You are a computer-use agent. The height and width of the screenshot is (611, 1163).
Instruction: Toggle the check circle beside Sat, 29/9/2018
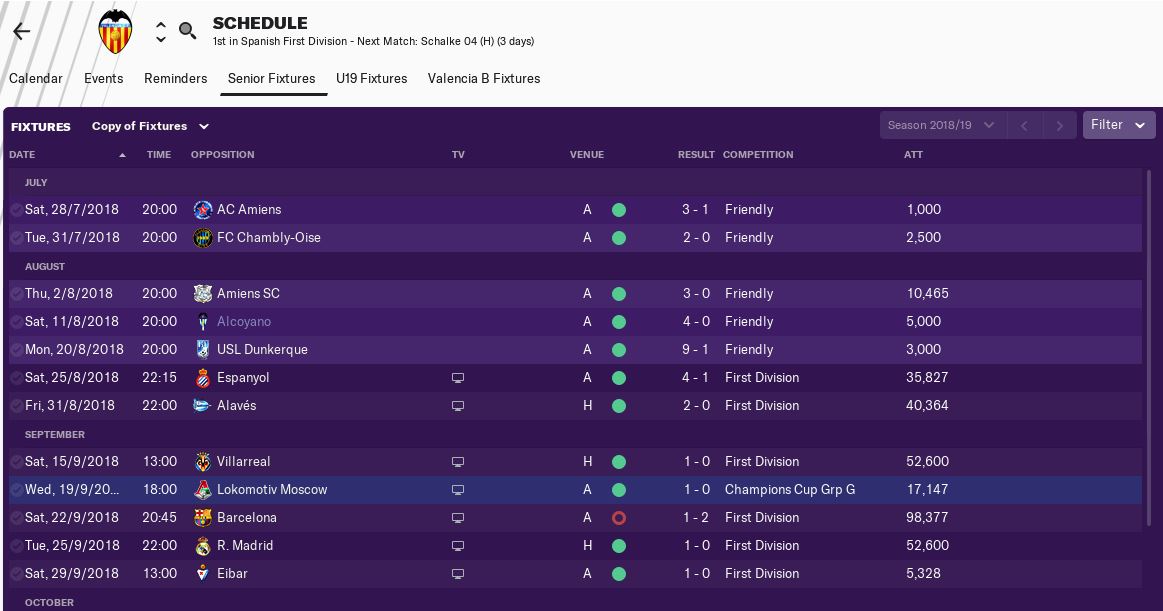(16, 574)
